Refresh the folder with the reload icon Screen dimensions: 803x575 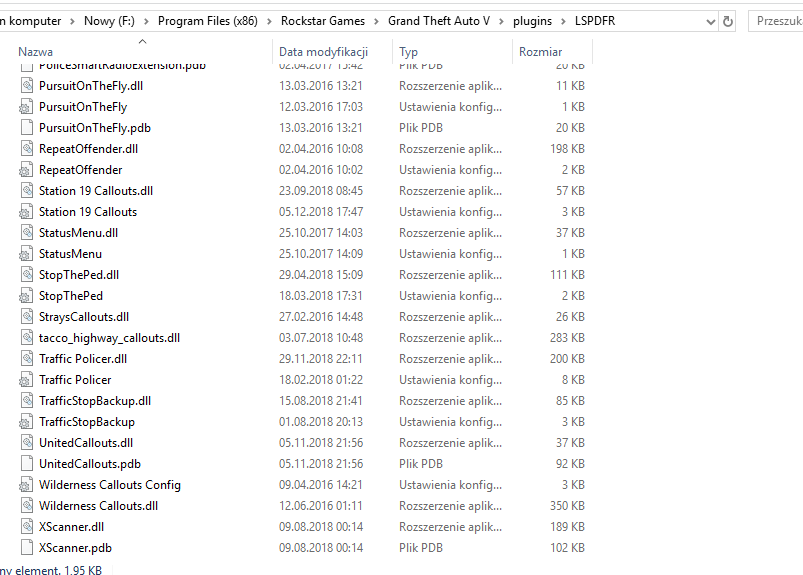click(x=727, y=22)
